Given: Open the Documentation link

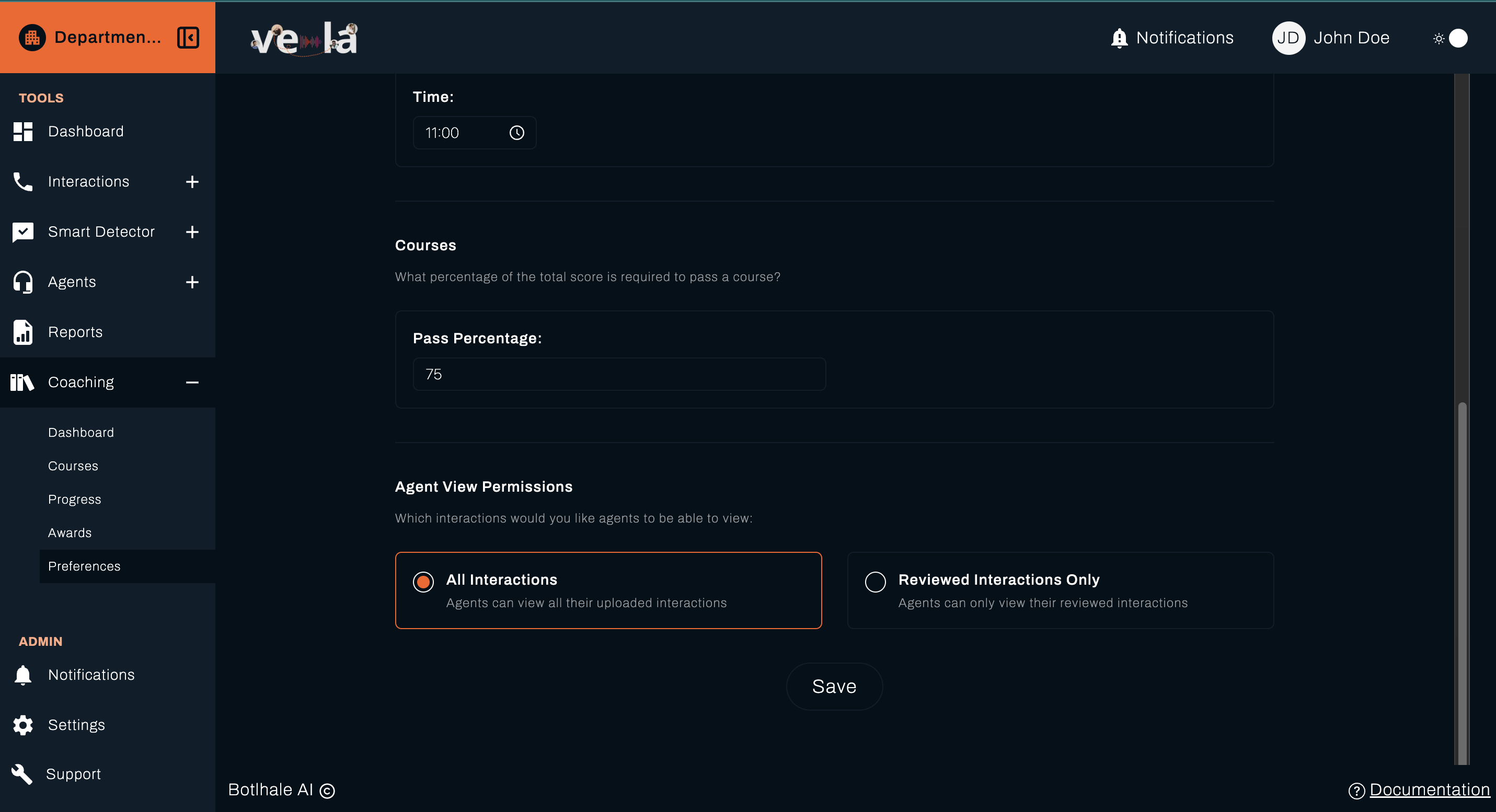Looking at the screenshot, I should point(1429,790).
